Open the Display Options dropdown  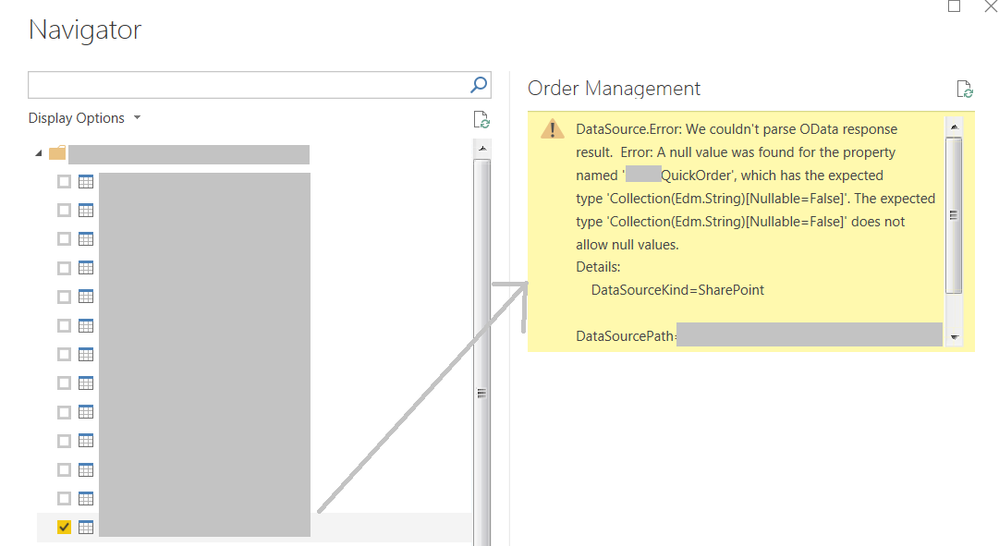[84, 119]
